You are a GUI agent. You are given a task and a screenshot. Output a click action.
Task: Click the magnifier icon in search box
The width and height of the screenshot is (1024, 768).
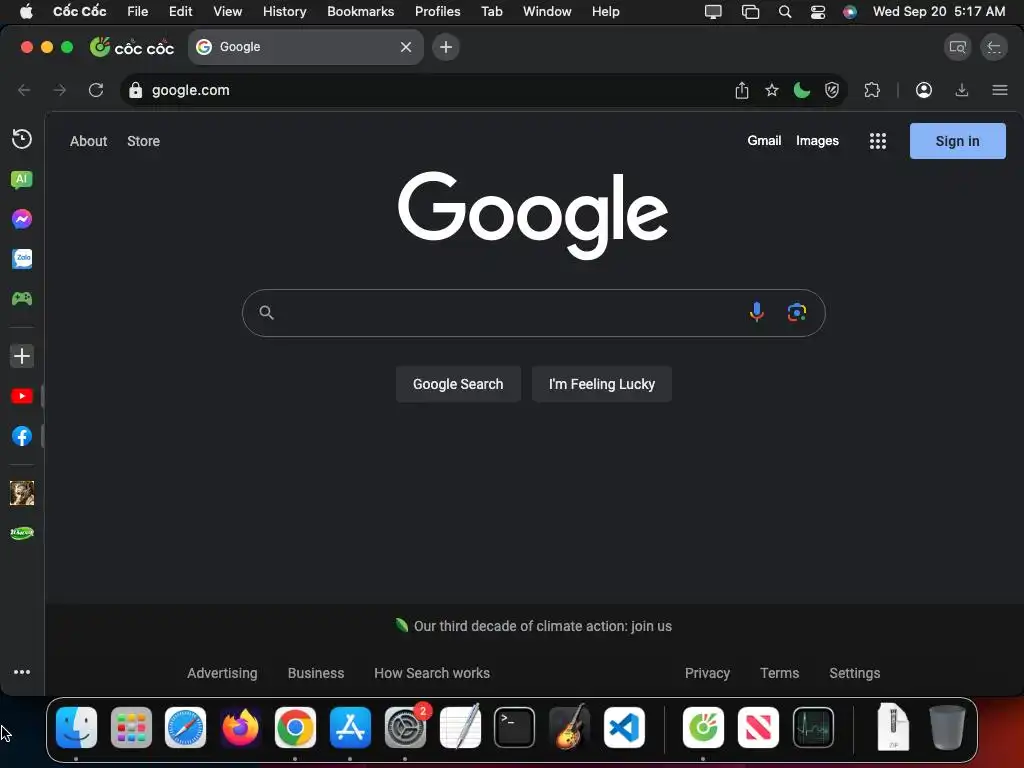click(x=266, y=313)
